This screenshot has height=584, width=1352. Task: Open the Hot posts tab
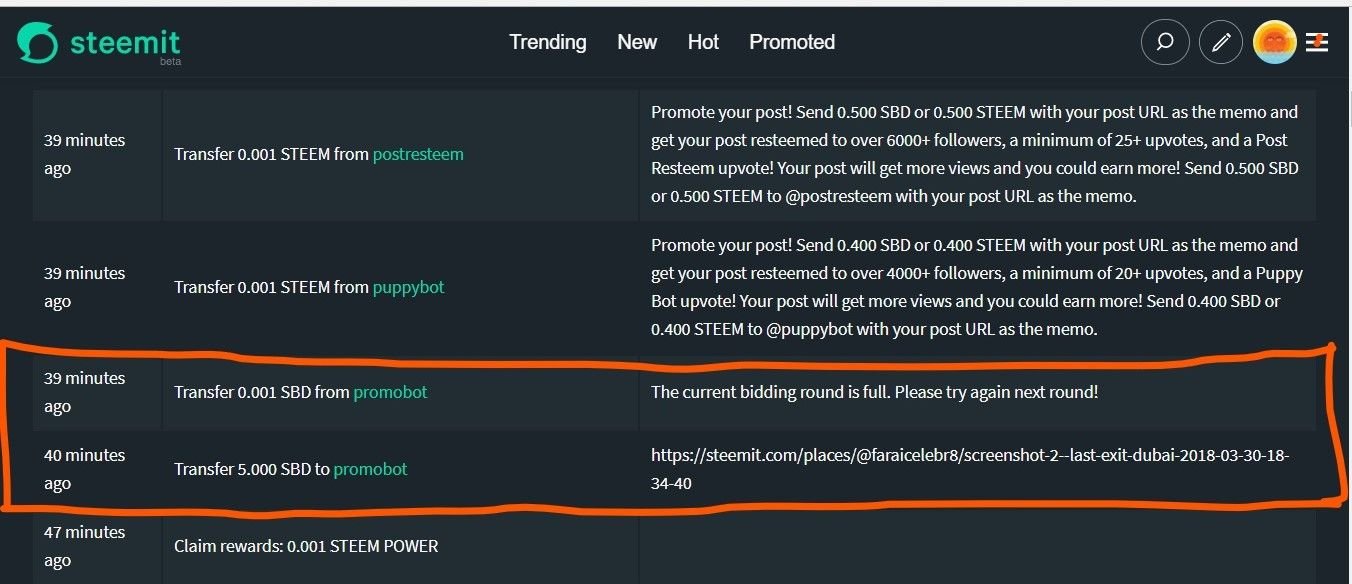tap(703, 42)
